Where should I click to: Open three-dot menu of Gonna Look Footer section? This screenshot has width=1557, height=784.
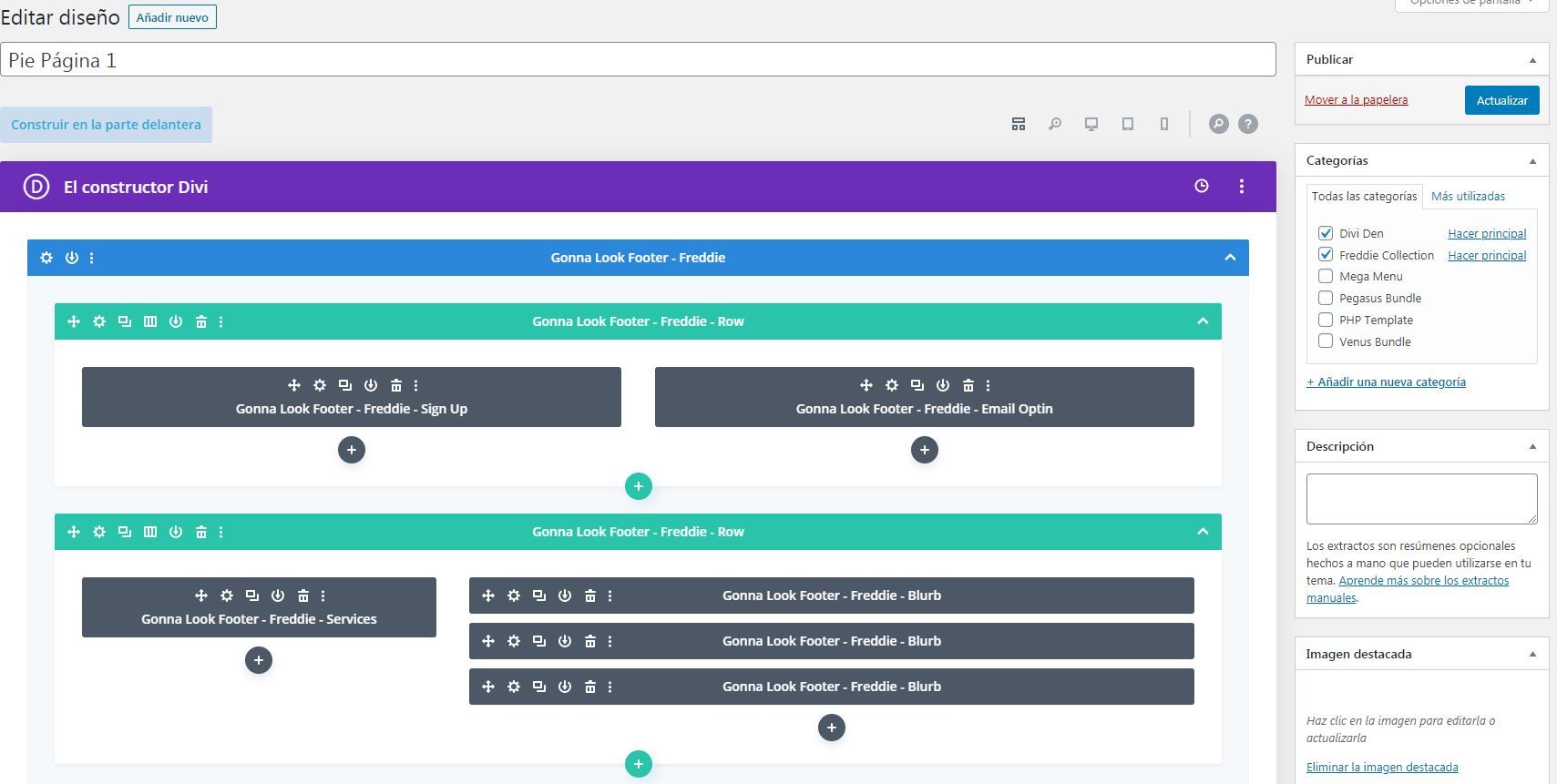tap(92, 258)
